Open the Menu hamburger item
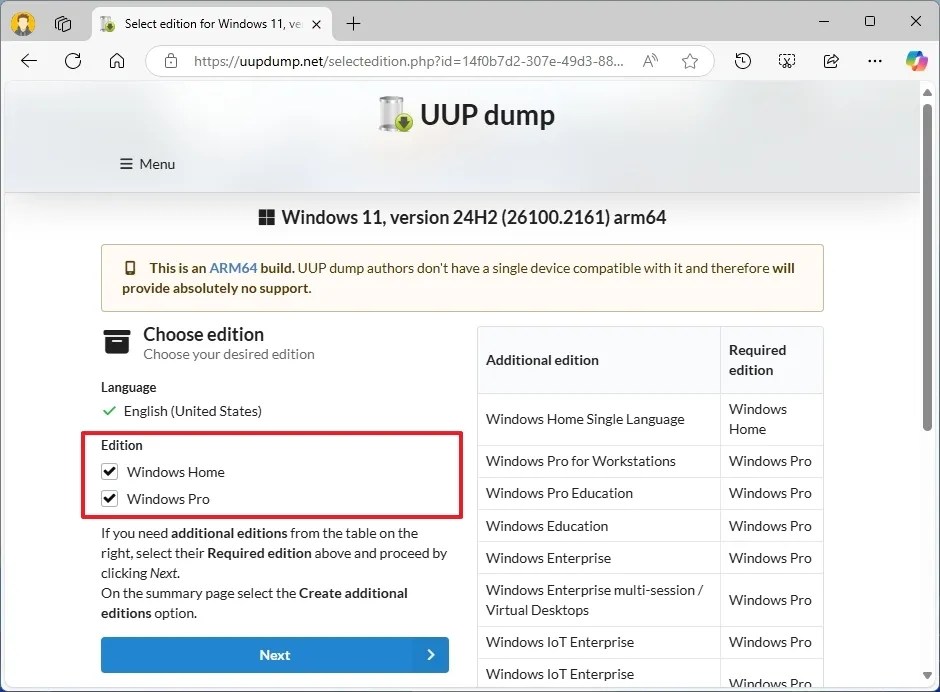This screenshot has height=692, width=940. click(147, 164)
